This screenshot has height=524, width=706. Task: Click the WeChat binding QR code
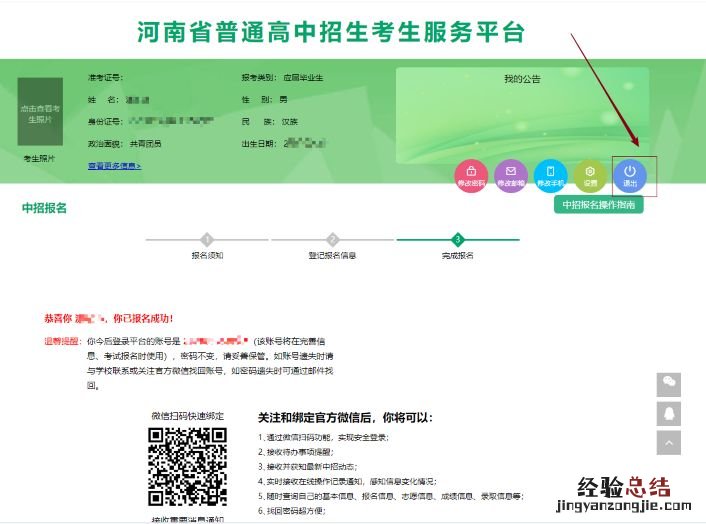(x=187, y=466)
